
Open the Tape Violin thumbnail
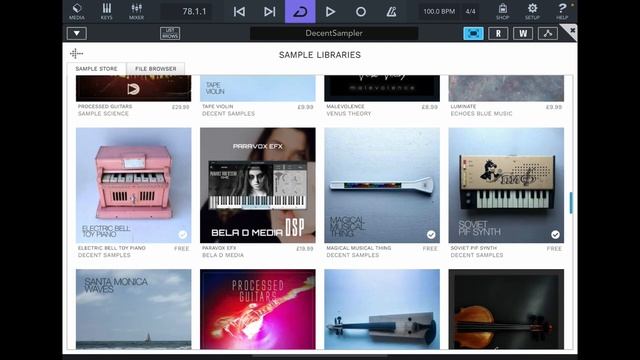click(x=258, y=88)
